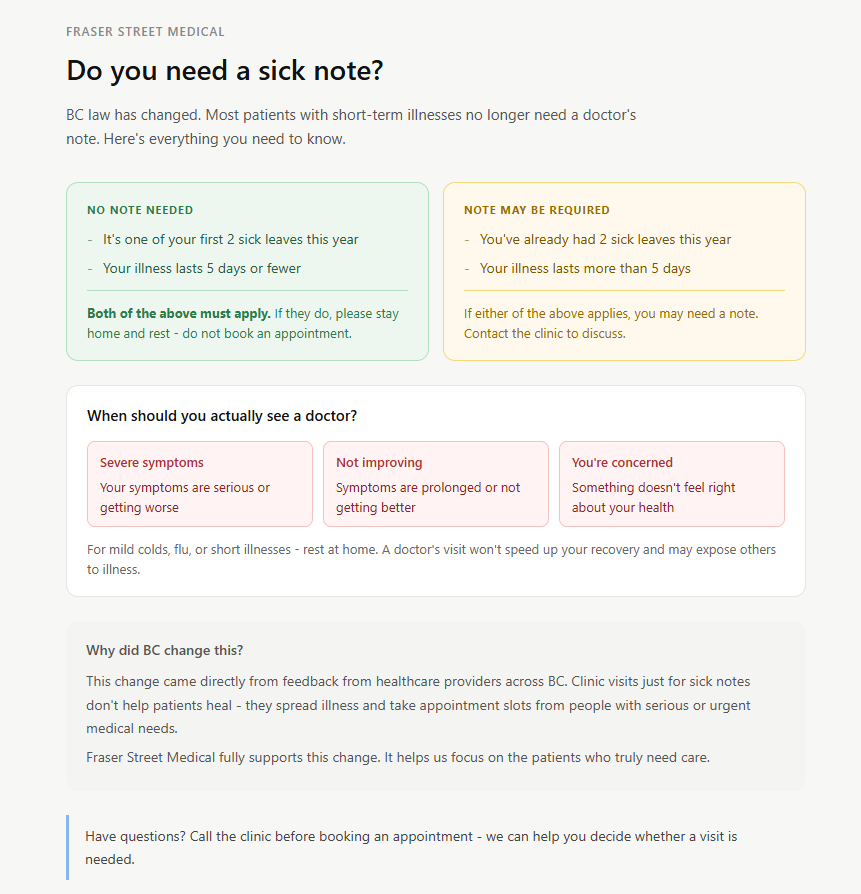Click "Your illness lasts 5 days or fewer"

[201, 268]
